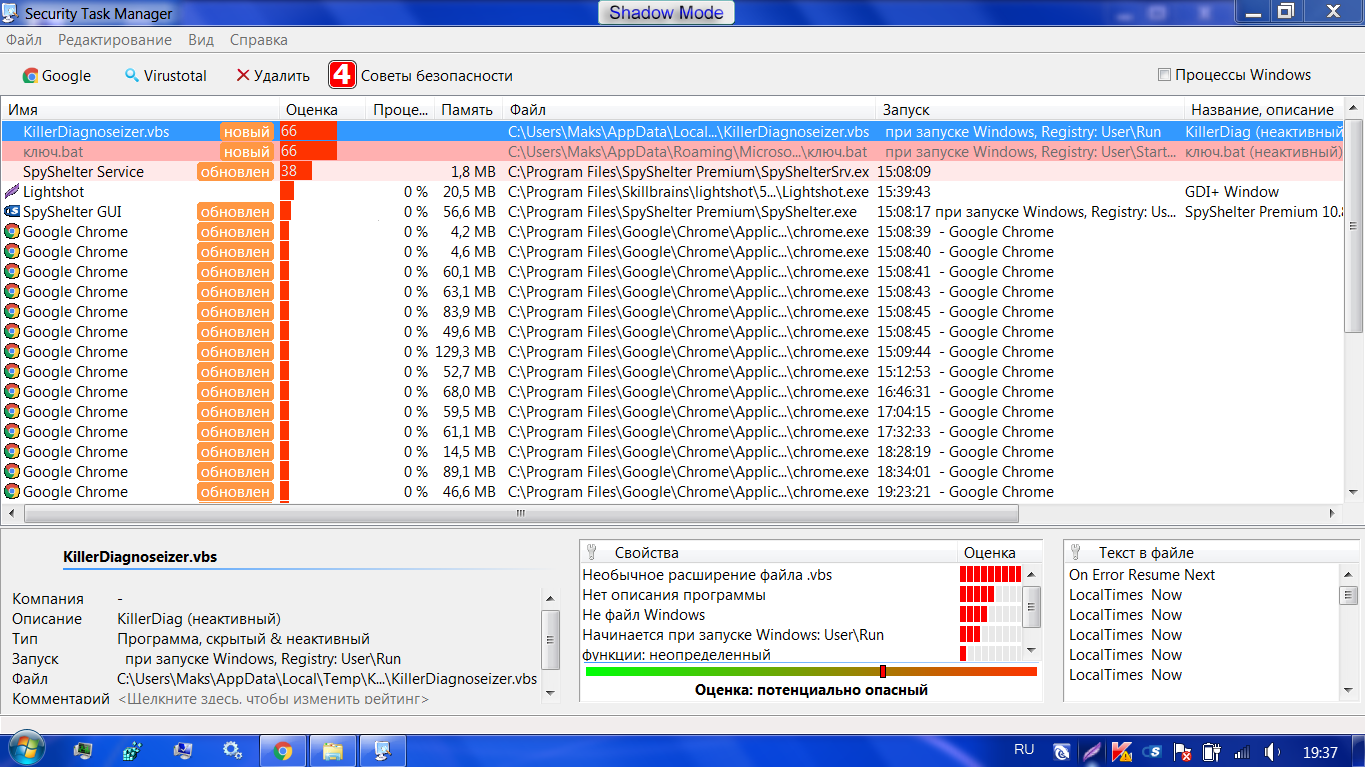Click the rating bar for Необычное расширение файла .vbs

[990, 575]
